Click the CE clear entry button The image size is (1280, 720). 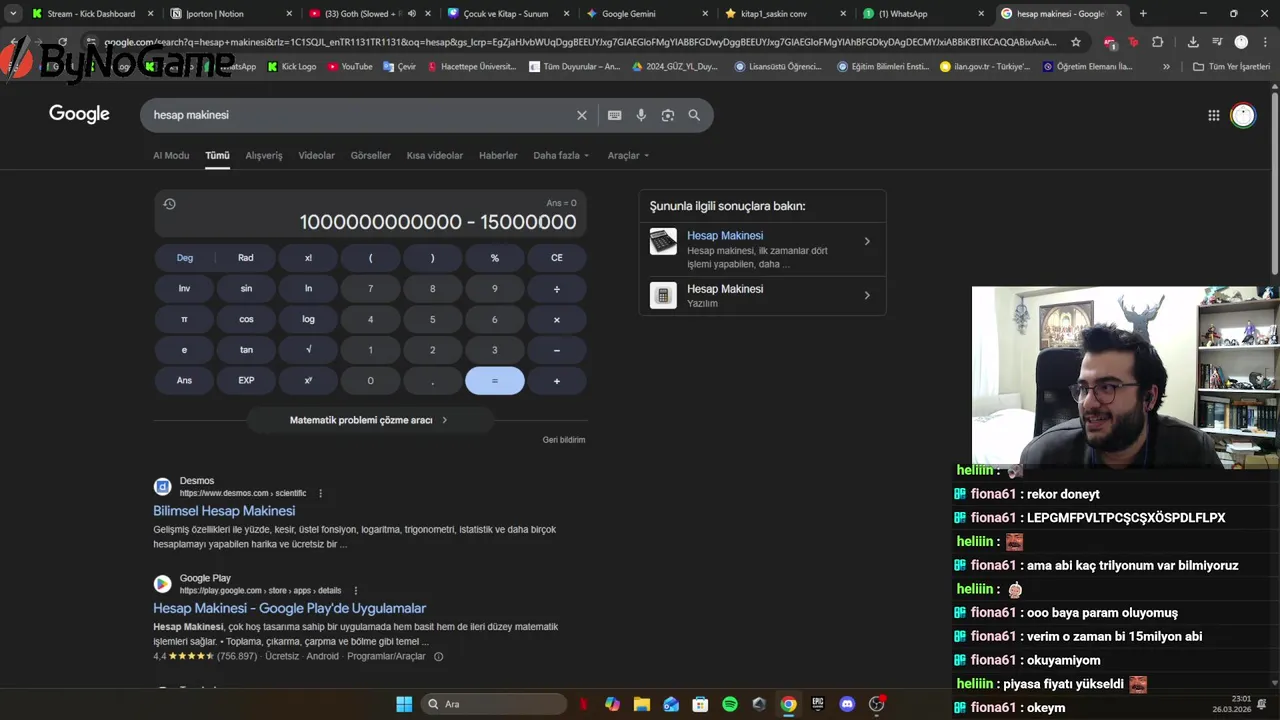pos(557,258)
